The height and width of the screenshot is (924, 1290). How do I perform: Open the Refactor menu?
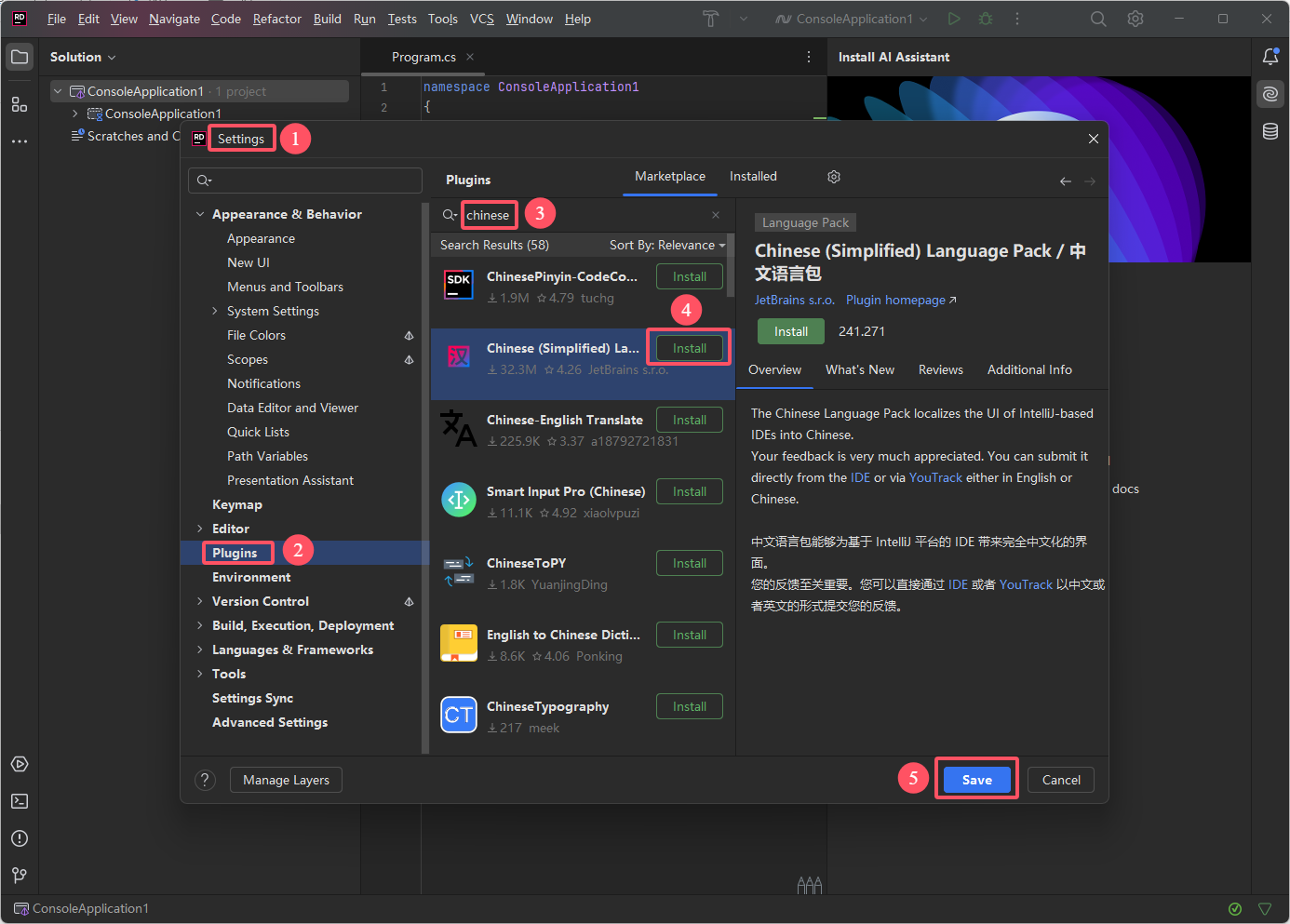(x=277, y=19)
